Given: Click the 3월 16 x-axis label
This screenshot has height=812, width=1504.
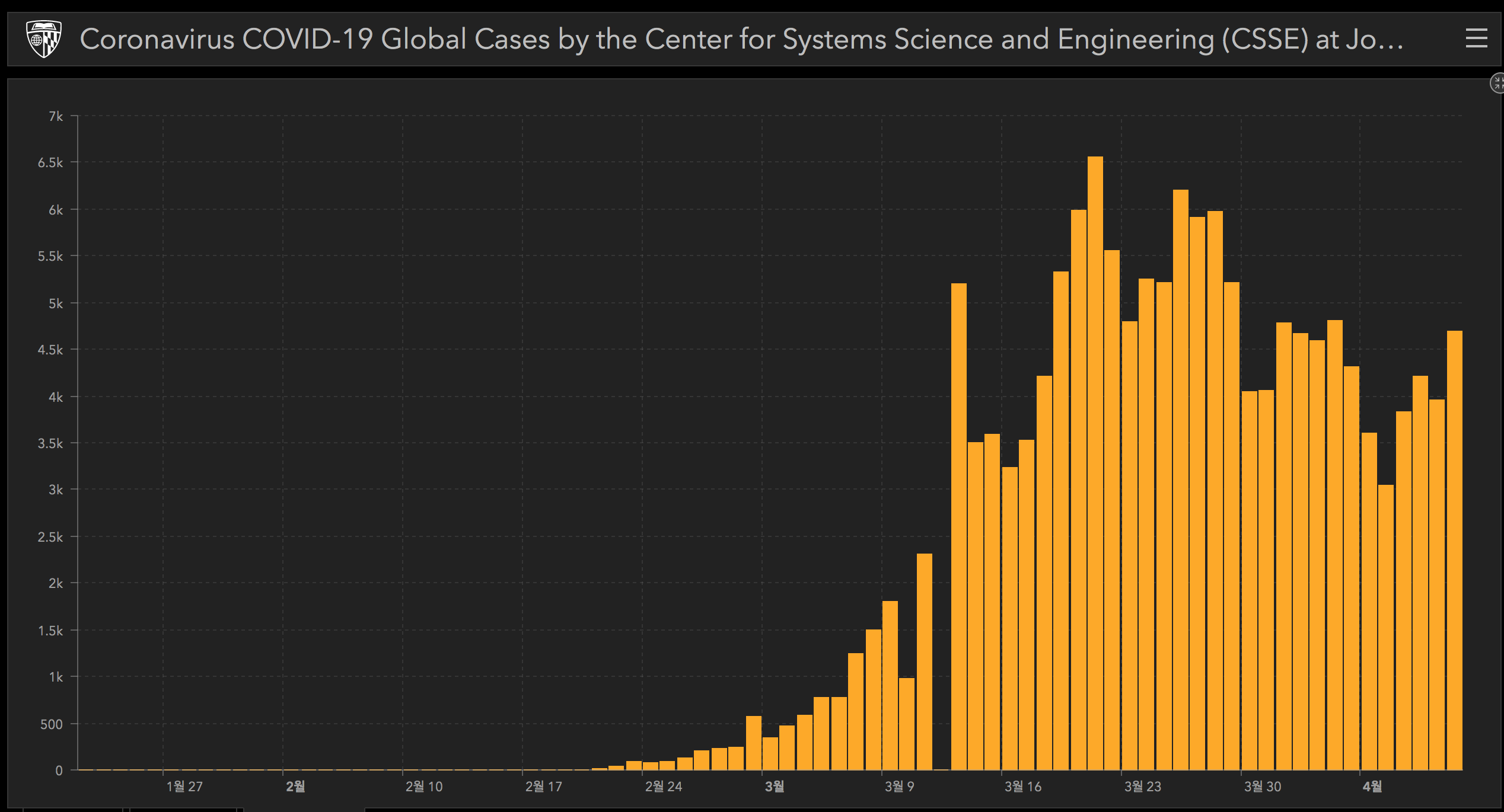Looking at the screenshot, I should click(1023, 787).
